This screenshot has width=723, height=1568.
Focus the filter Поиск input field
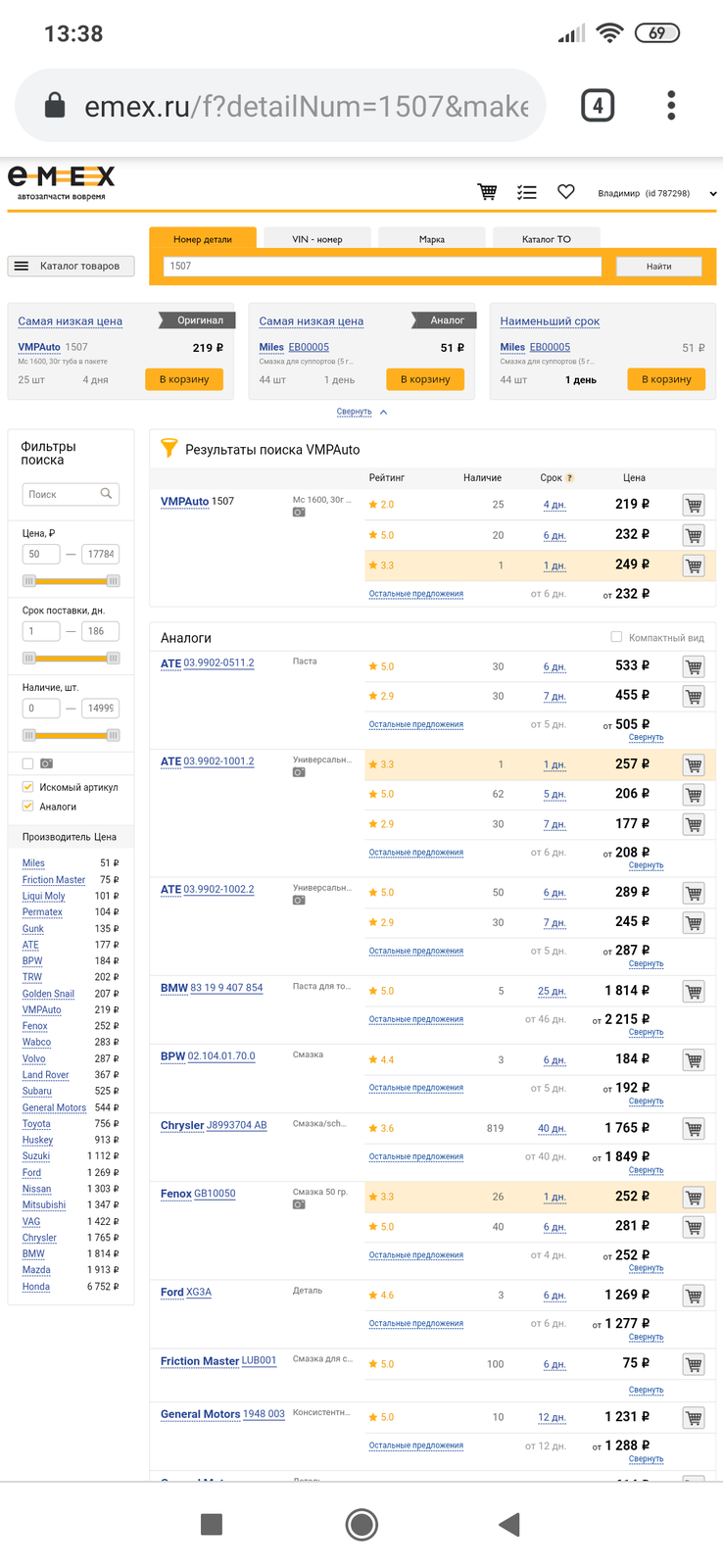pos(71,494)
